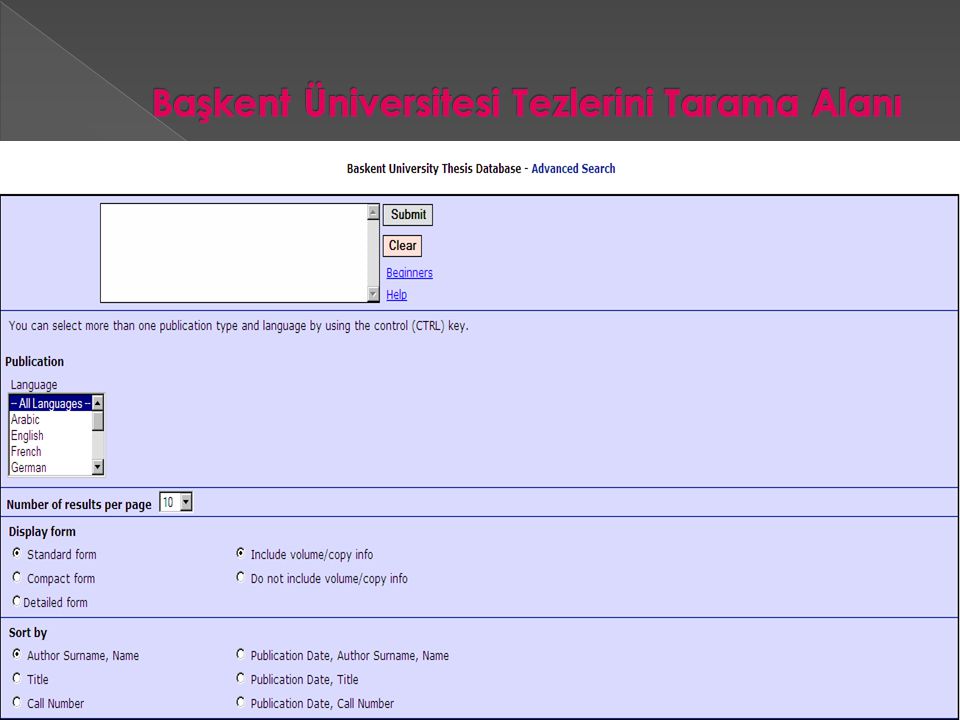Click the Sort by heading
This screenshot has width=960, height=720.
(x=28, y=632)
